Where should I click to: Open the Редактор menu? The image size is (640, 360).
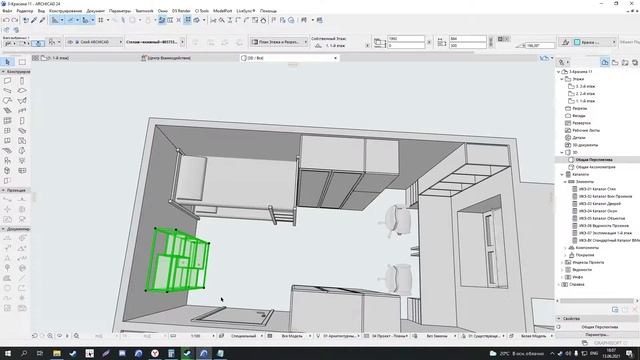tap(24, 11)
